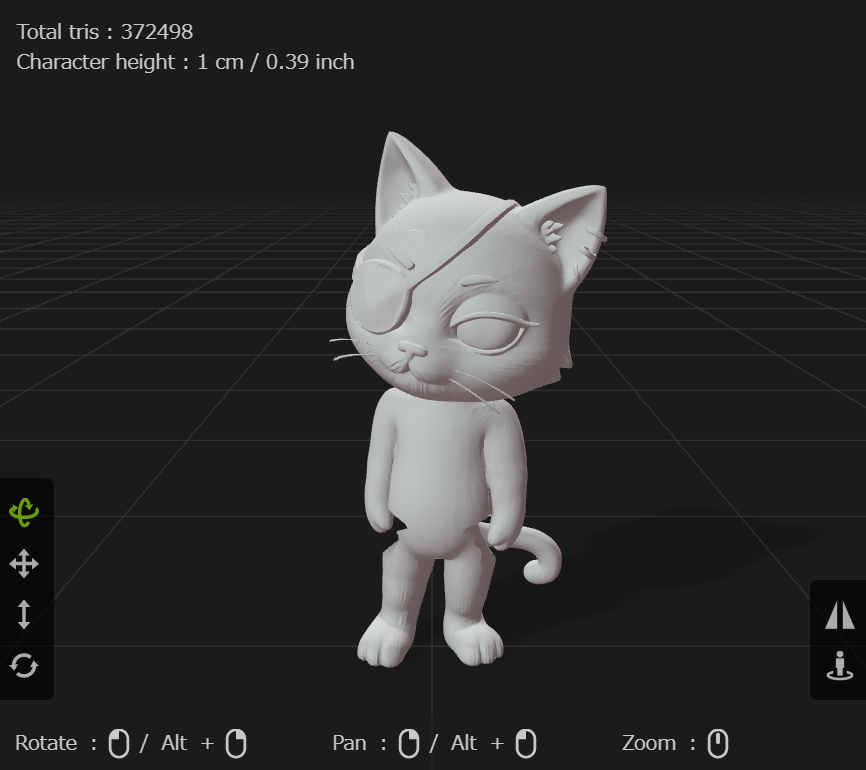Viewport: 866px width, 770px height.
Task: Click the Alt mouse icon for panning
Action: pos(526,743)
